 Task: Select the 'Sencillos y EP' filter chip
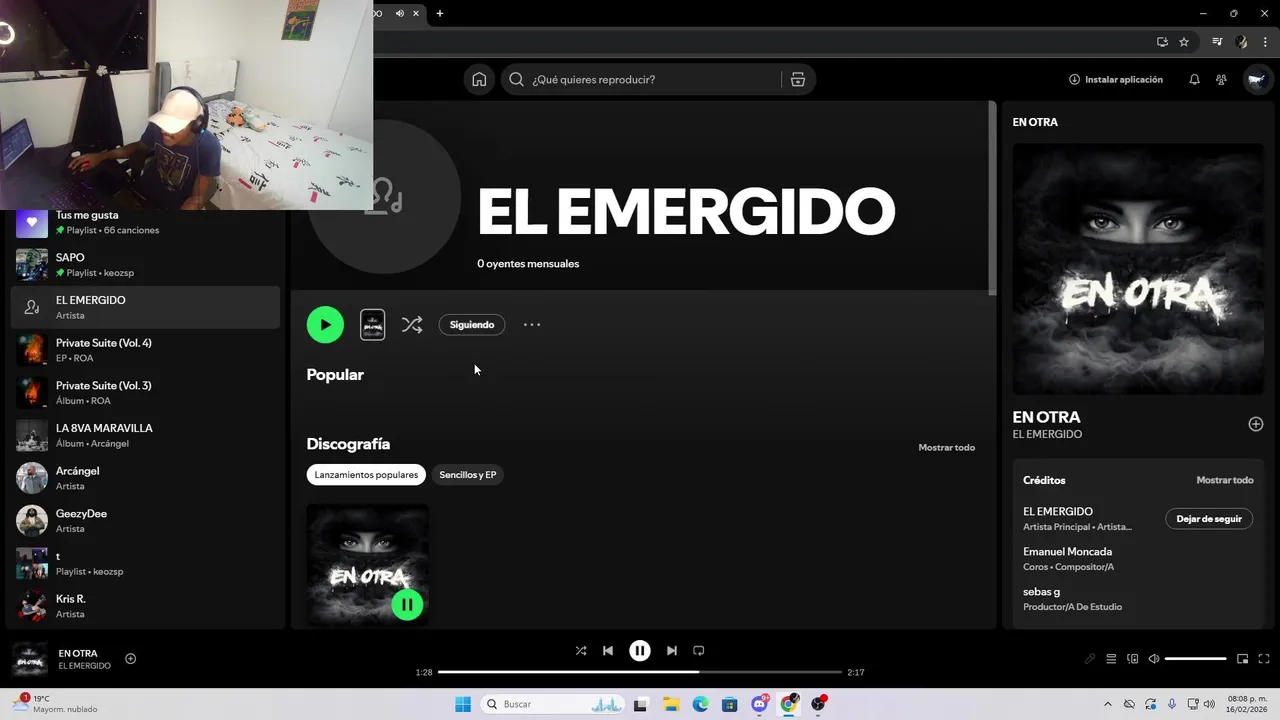click(x=468, y=475)
